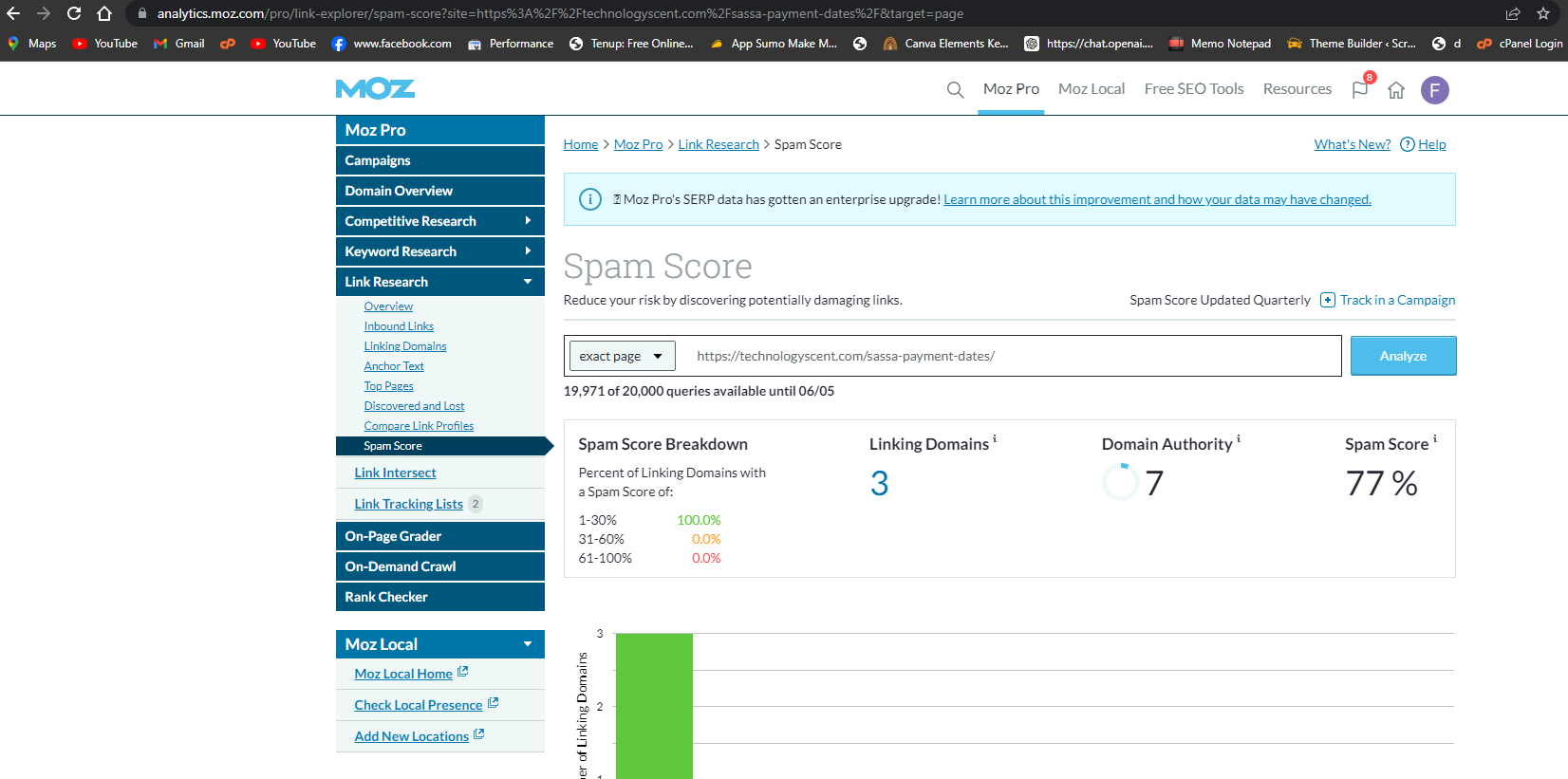The width and height of the screenshot is (1568, 779).
Task: Open the Anchor Text sidebar link
Action: [x=394, y=366]
